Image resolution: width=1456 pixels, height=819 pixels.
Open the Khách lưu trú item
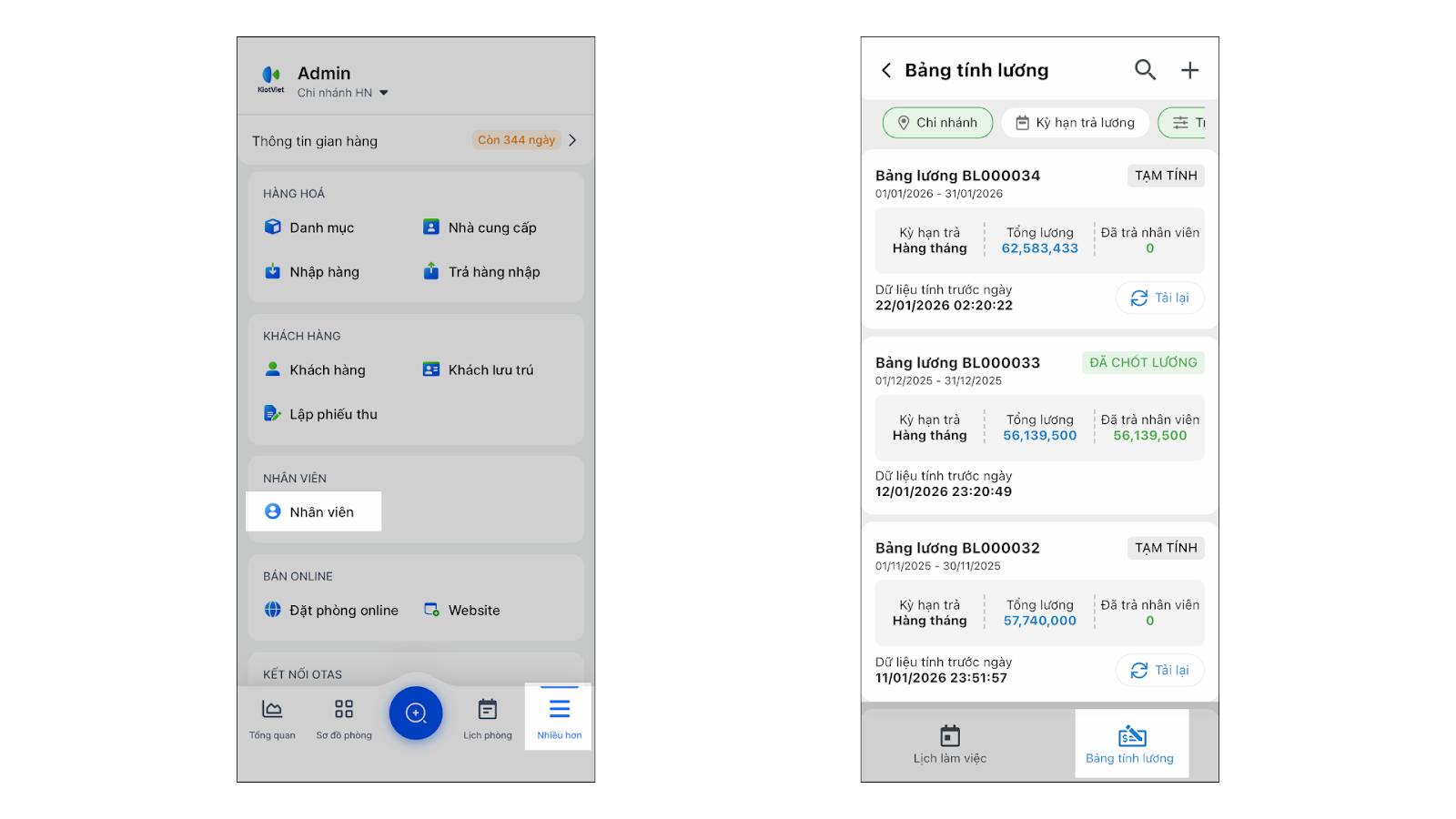[x=480, y=370]
